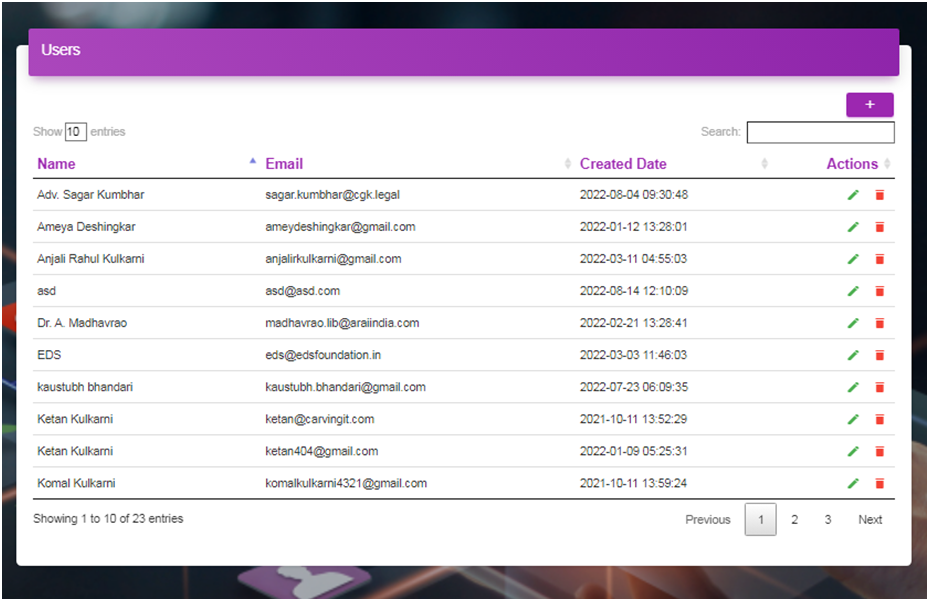Go to the Next page
This screenshot has height=601, width=929.
pos(870,520)
